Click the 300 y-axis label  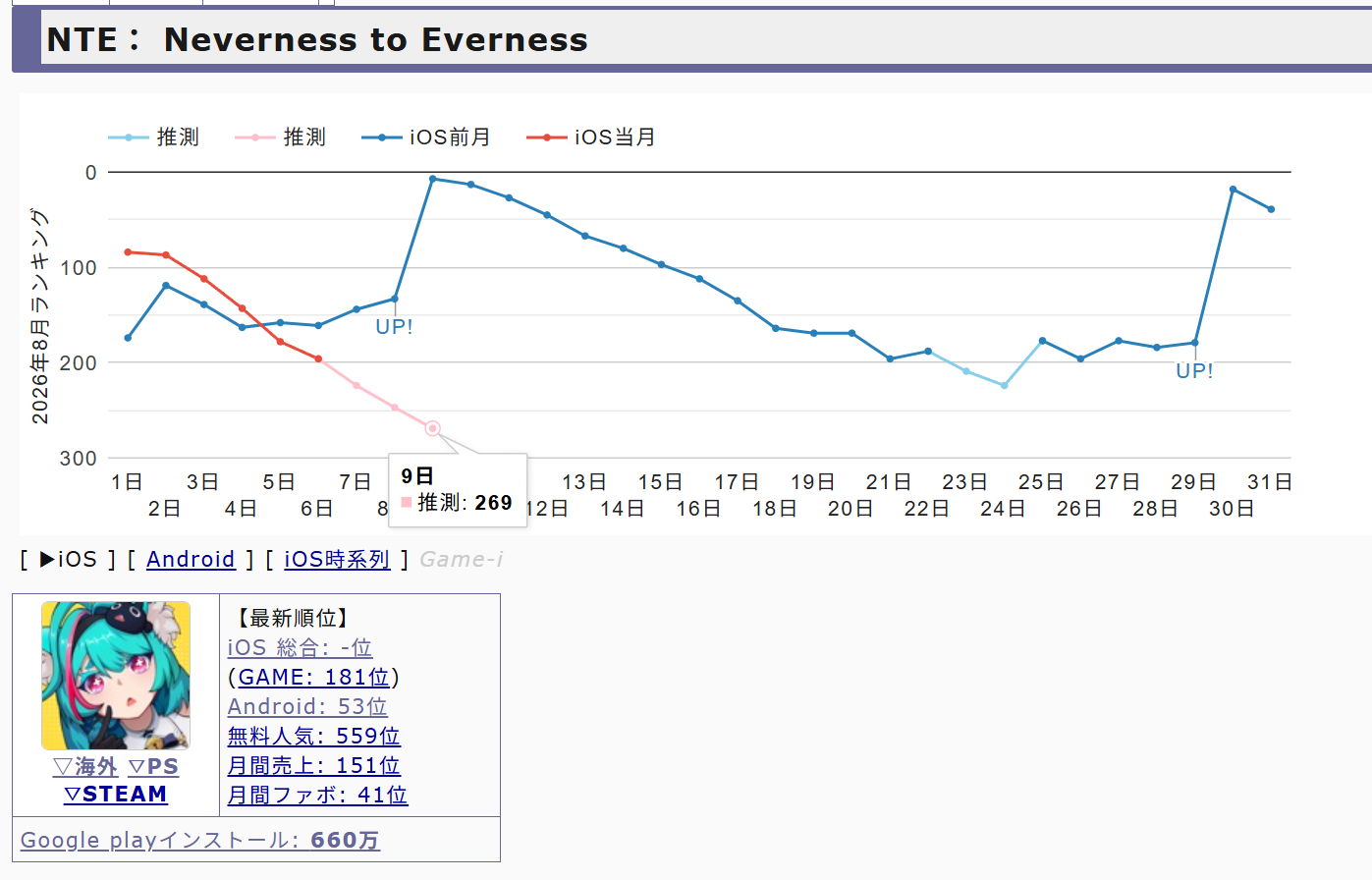[79, 459]
